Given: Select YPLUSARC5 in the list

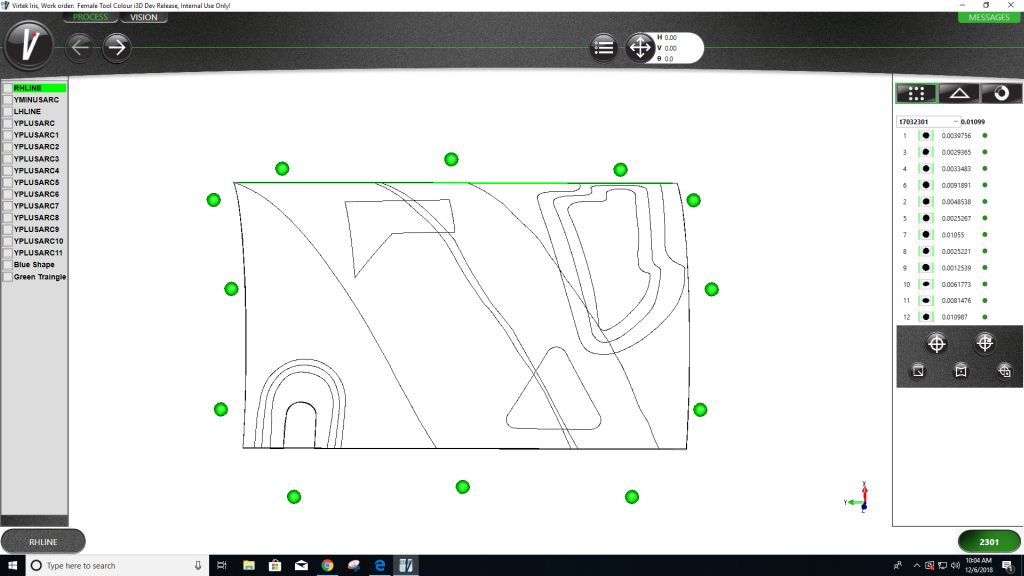Looking at the screenshot, I should coord(37,182).
